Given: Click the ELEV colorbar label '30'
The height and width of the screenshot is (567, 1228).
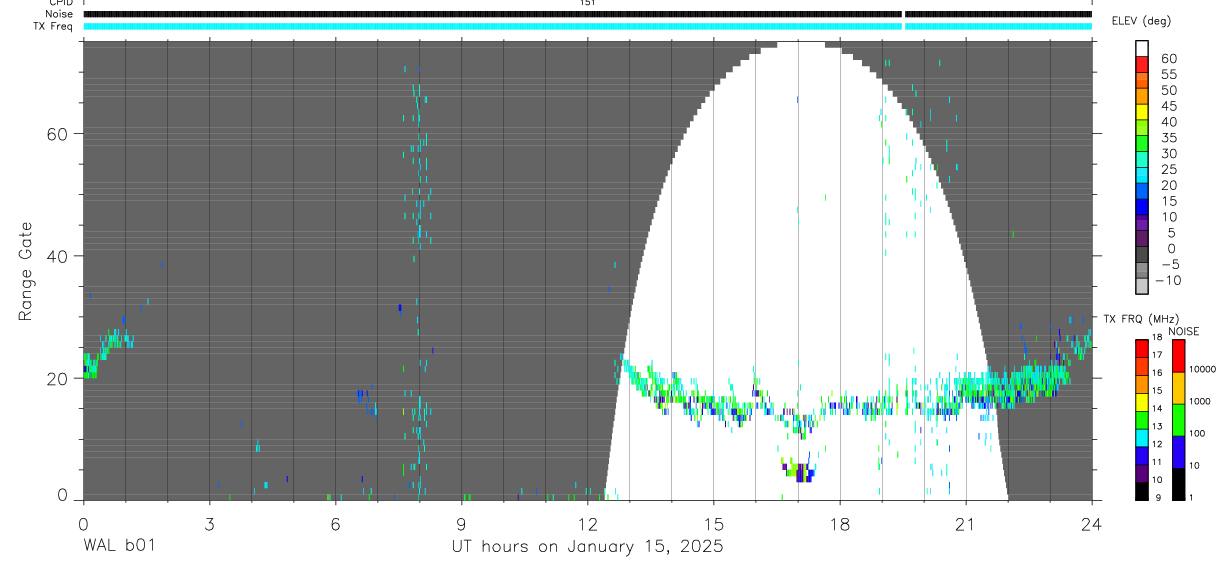Looking at the screenshot, I should click(1168, 154).
